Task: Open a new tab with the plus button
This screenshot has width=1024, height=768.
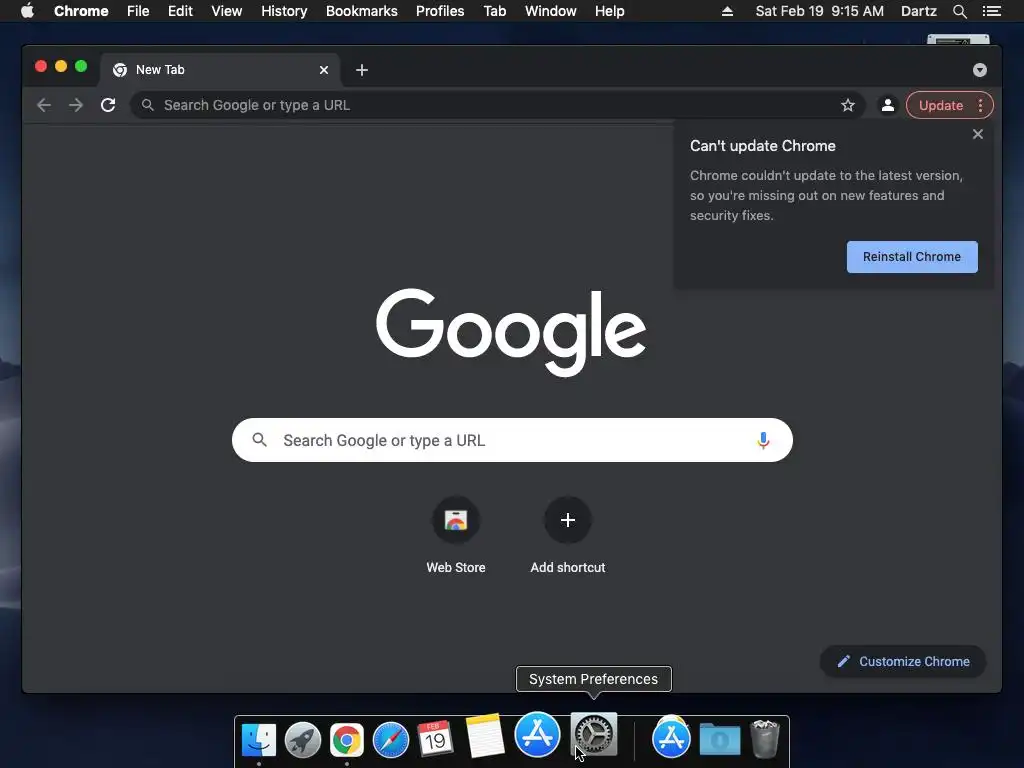Action: 362,70
